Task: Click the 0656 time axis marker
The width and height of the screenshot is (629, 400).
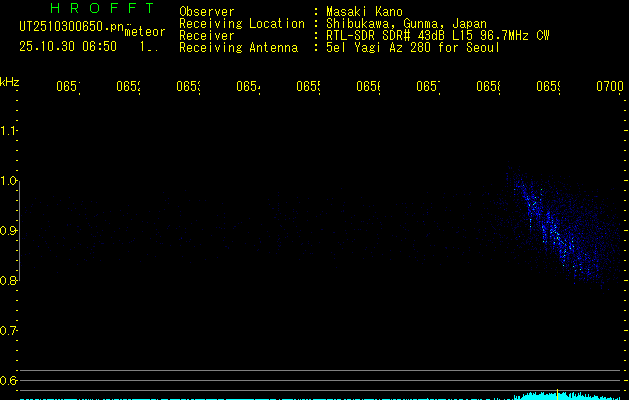Action: [x=368, y=86]
